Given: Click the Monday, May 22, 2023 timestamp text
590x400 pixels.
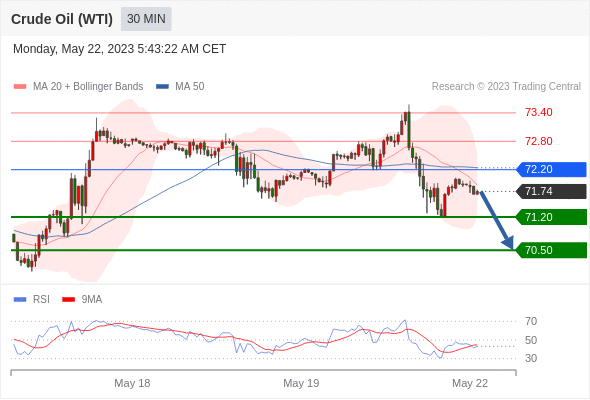Looking at the screenshot, I should coord(119,49).
